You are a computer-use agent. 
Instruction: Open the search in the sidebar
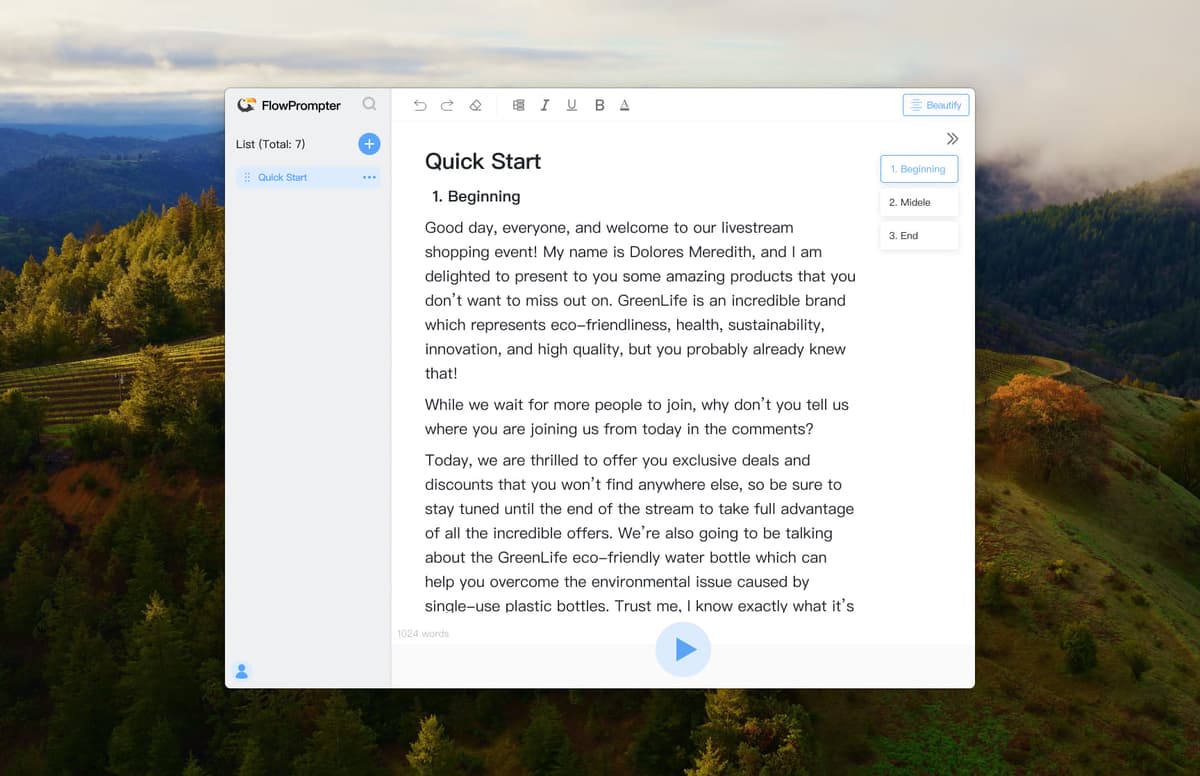pos(369,104)
